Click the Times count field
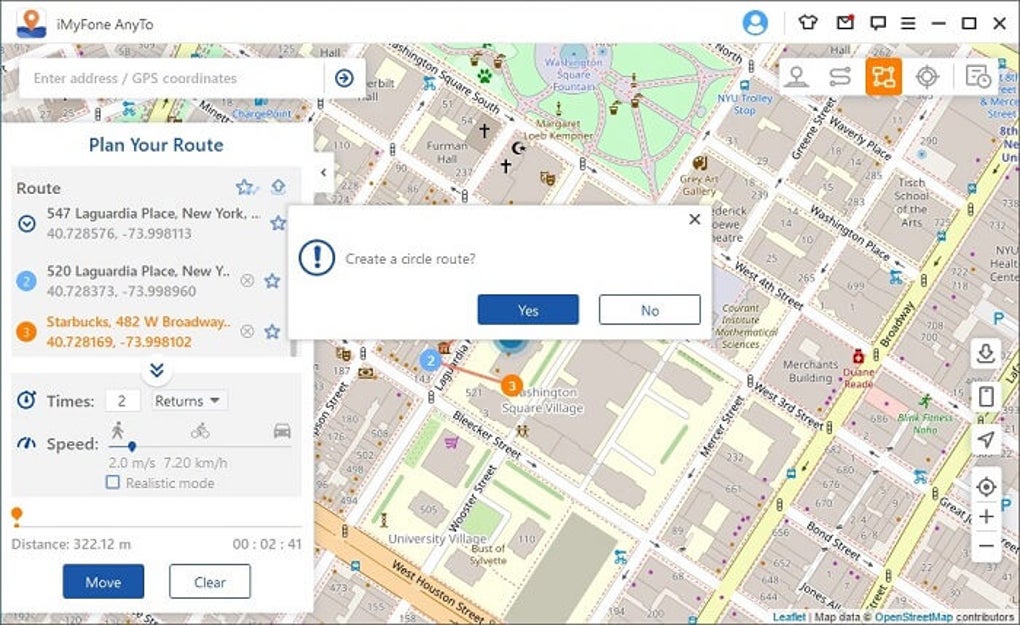The height and width of the screenshot is (625, 1020). point(123,401)
